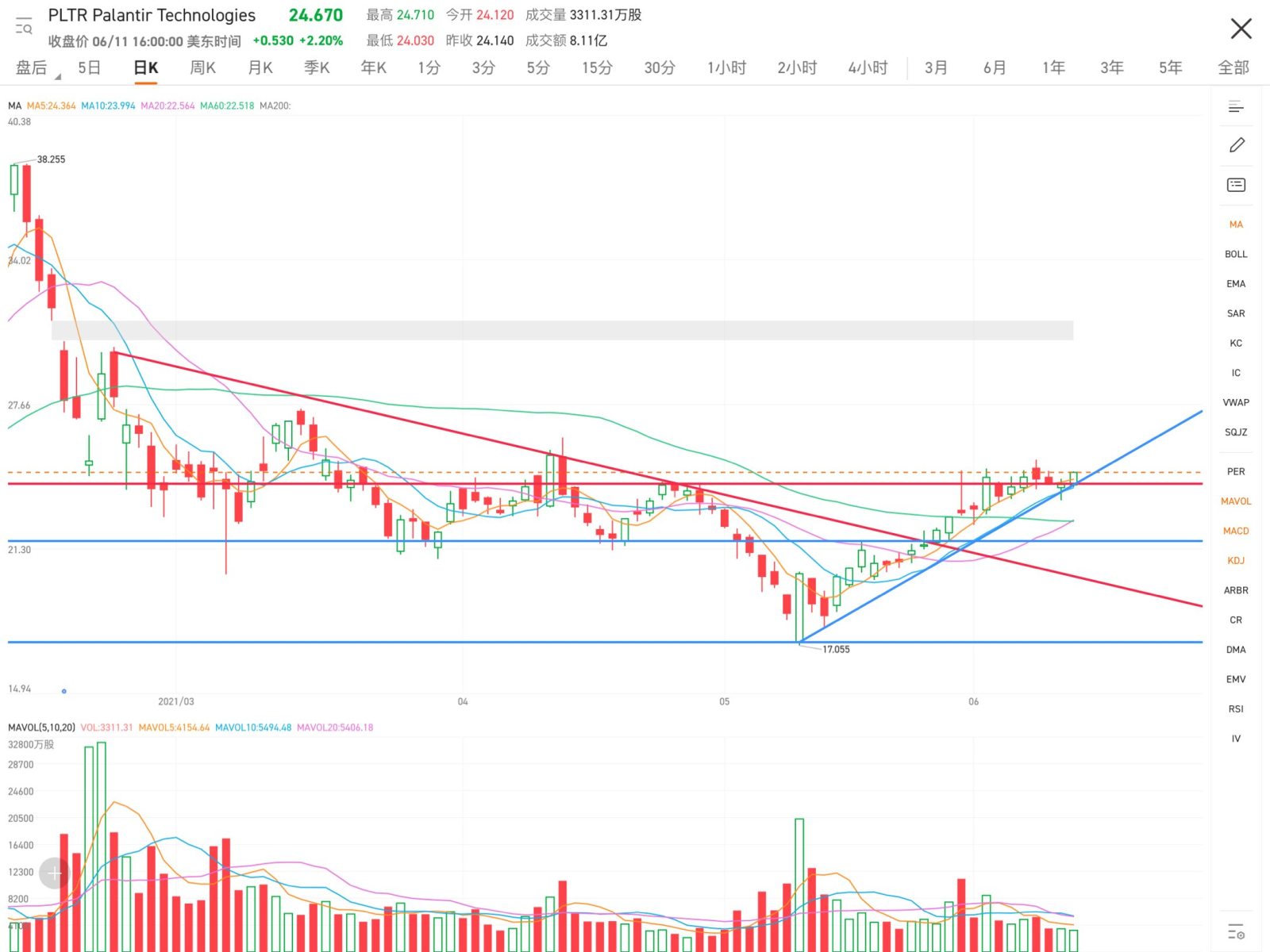Open indicator settings icon at bottom right
Screen dimensions: 1270x952
[1236, 931]
